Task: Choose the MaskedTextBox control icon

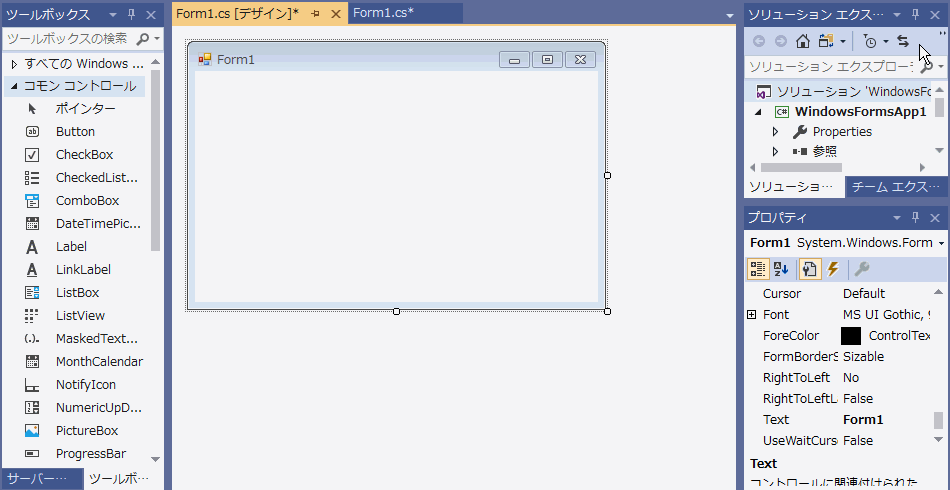Action: tap(32, 339)
